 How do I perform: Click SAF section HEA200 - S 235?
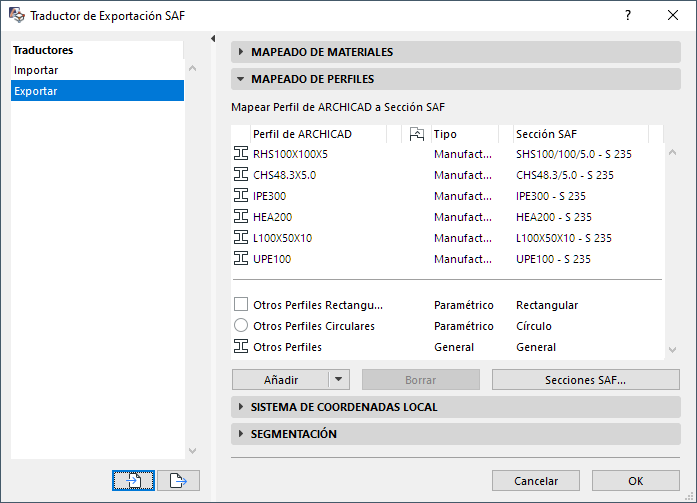click(x=554, y=217)
